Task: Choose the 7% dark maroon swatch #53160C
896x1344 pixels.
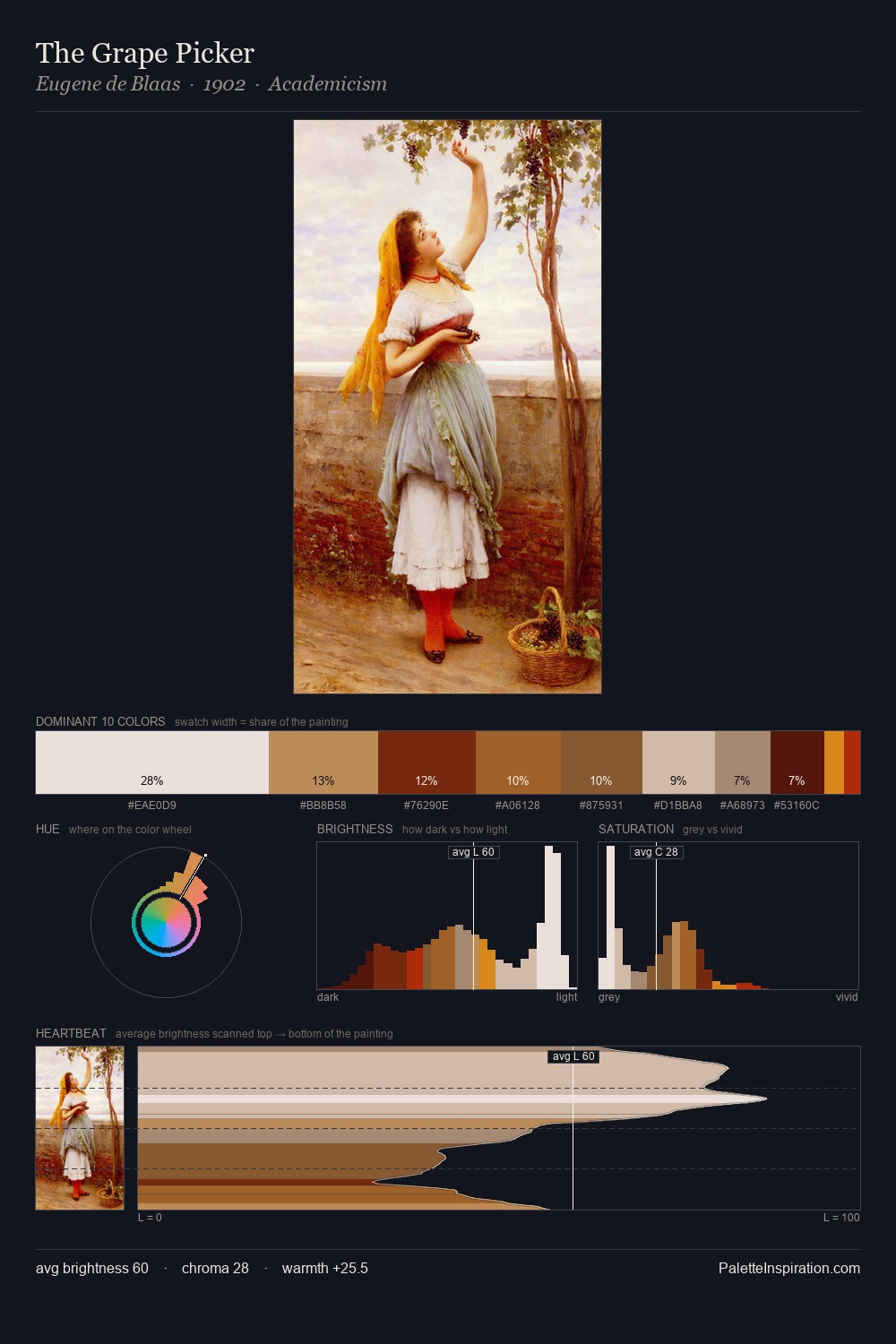Action: click(797, 762)
